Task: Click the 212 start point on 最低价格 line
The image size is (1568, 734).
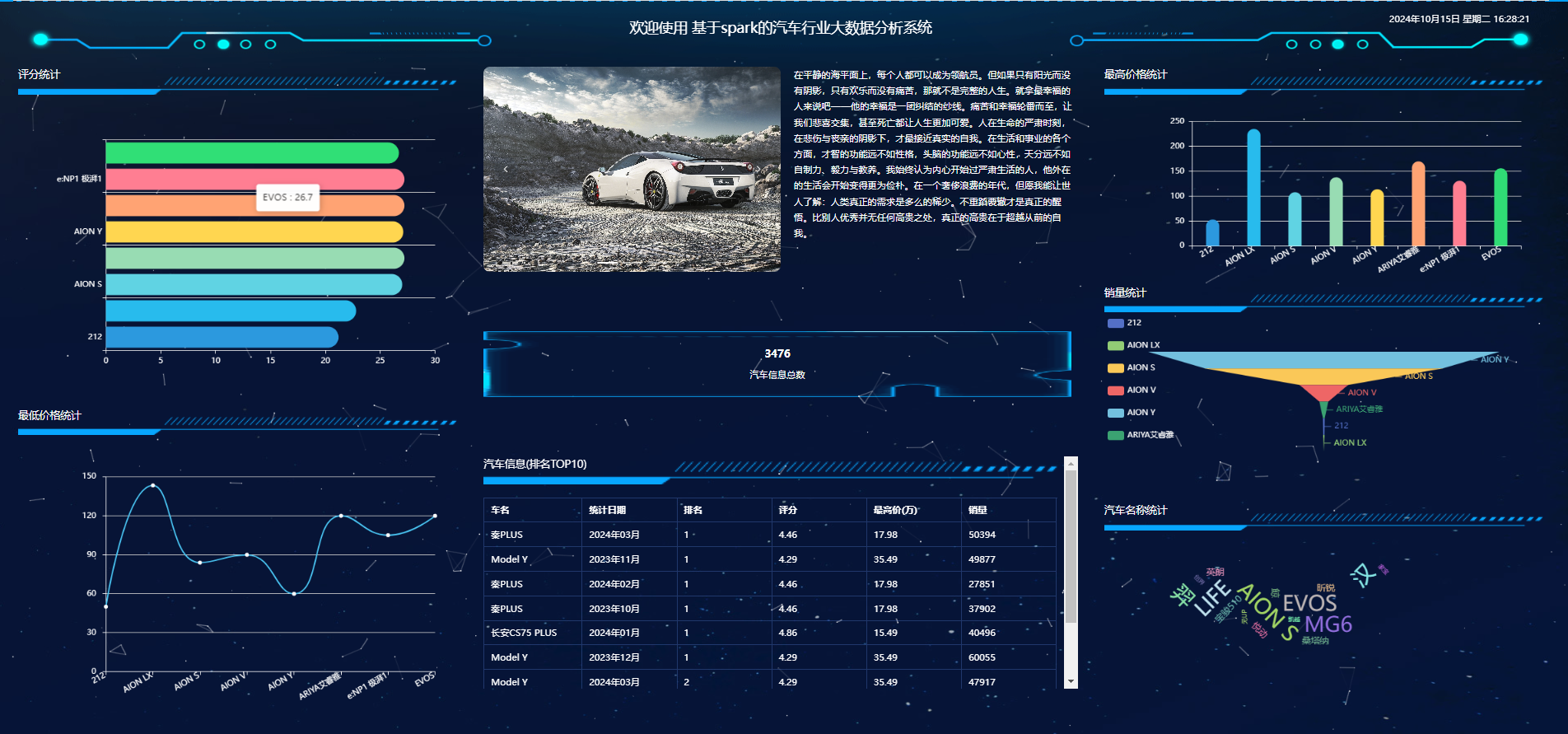Action: point(106,606)
